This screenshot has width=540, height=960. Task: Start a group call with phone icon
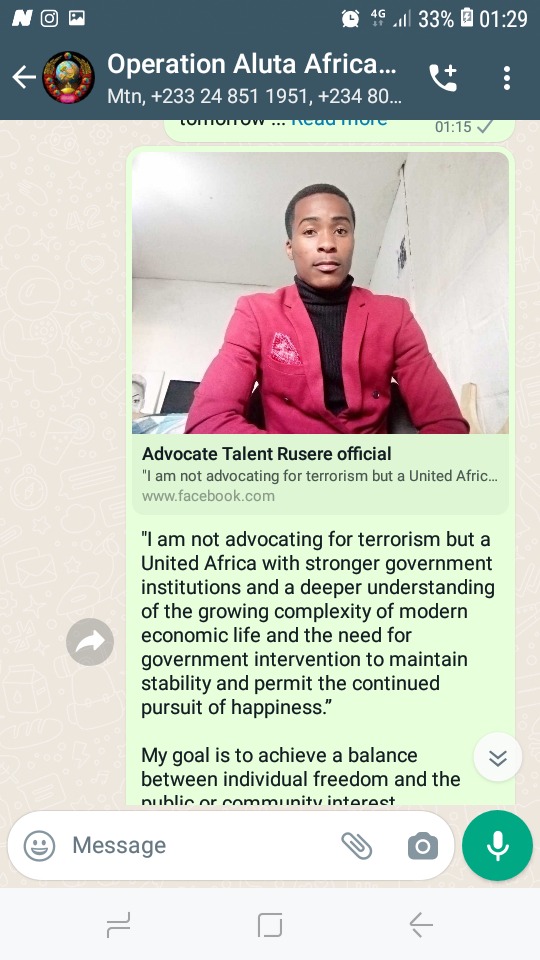(443, 78)
